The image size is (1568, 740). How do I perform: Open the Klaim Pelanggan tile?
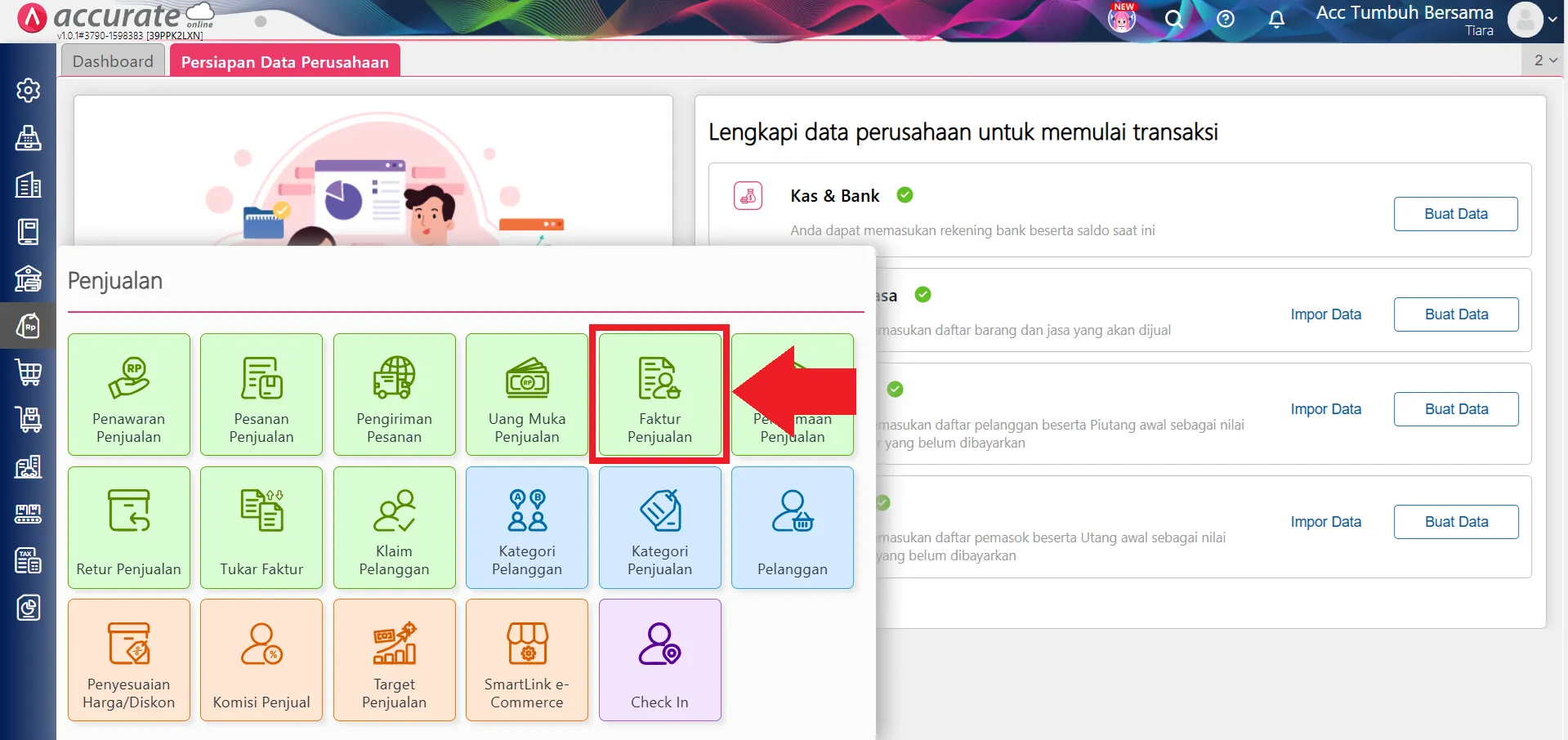(x=395, y=528)
